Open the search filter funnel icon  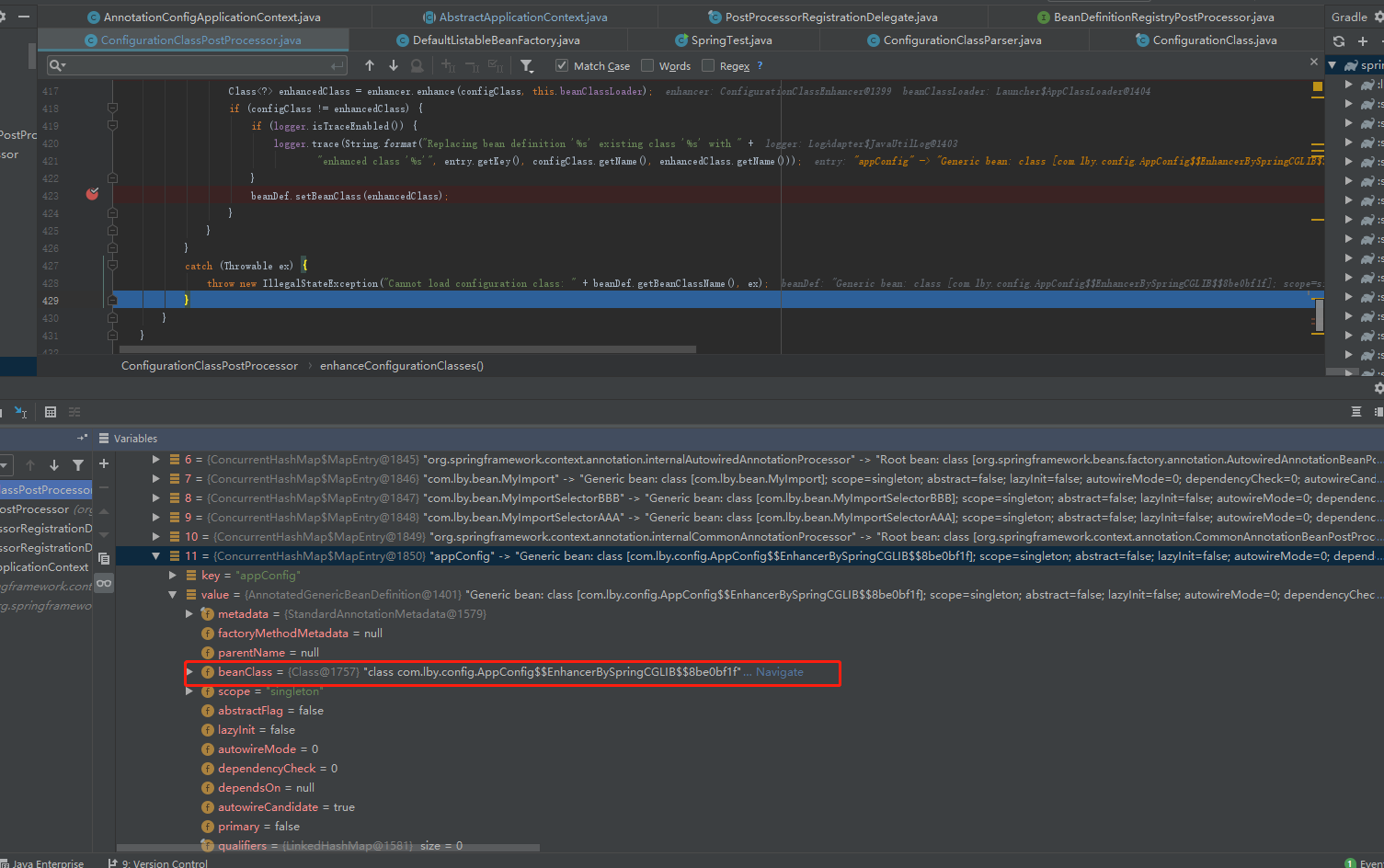coord(527,65)
